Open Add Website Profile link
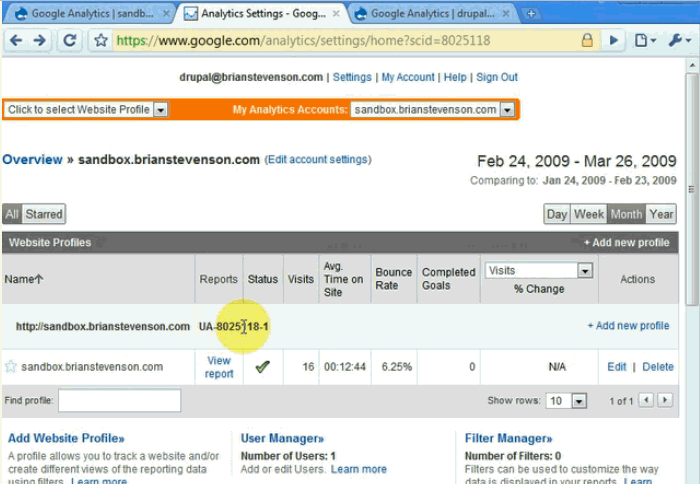 66,438
